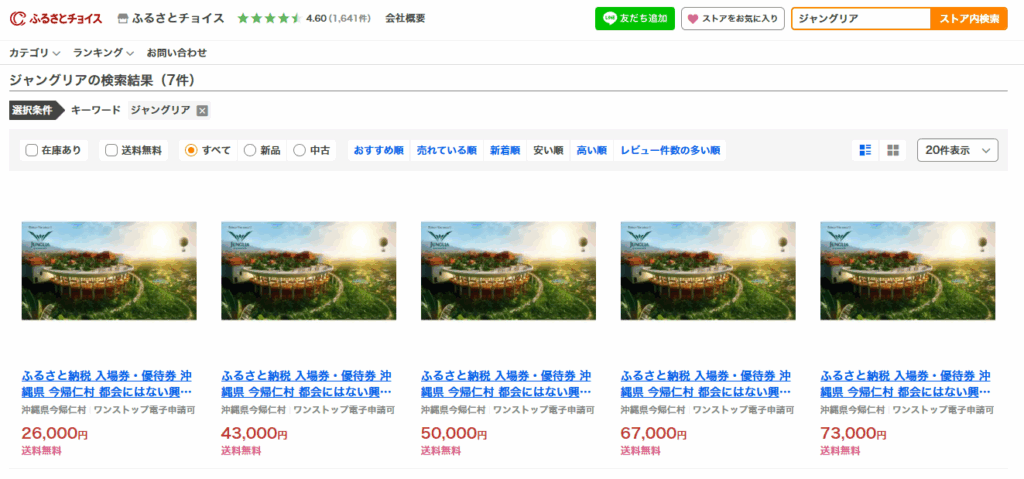Expand the ランキング menu
This screenshot has height=479, width=1024.
pos(103,53)
